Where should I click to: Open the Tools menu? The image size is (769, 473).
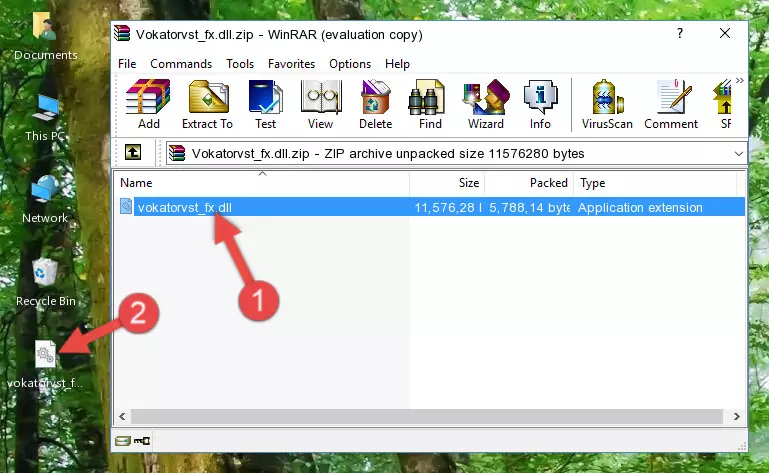coord(240,64)
